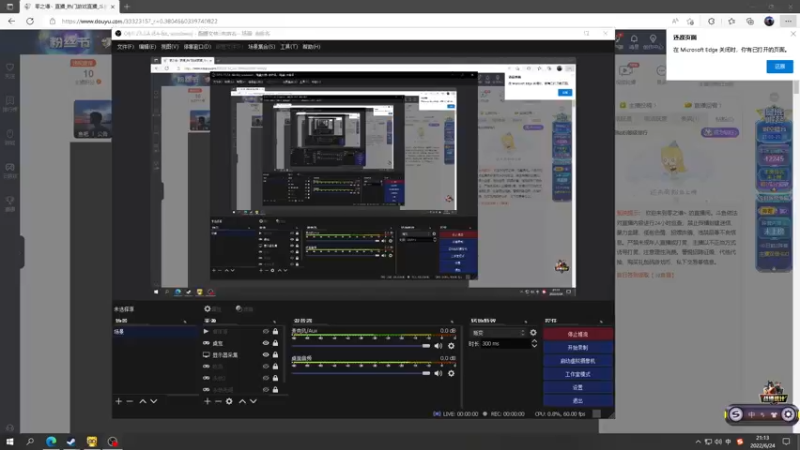Click the 桌面音频 volume slider
This screenshot has height=450, width=800.
tap(361, 373)
